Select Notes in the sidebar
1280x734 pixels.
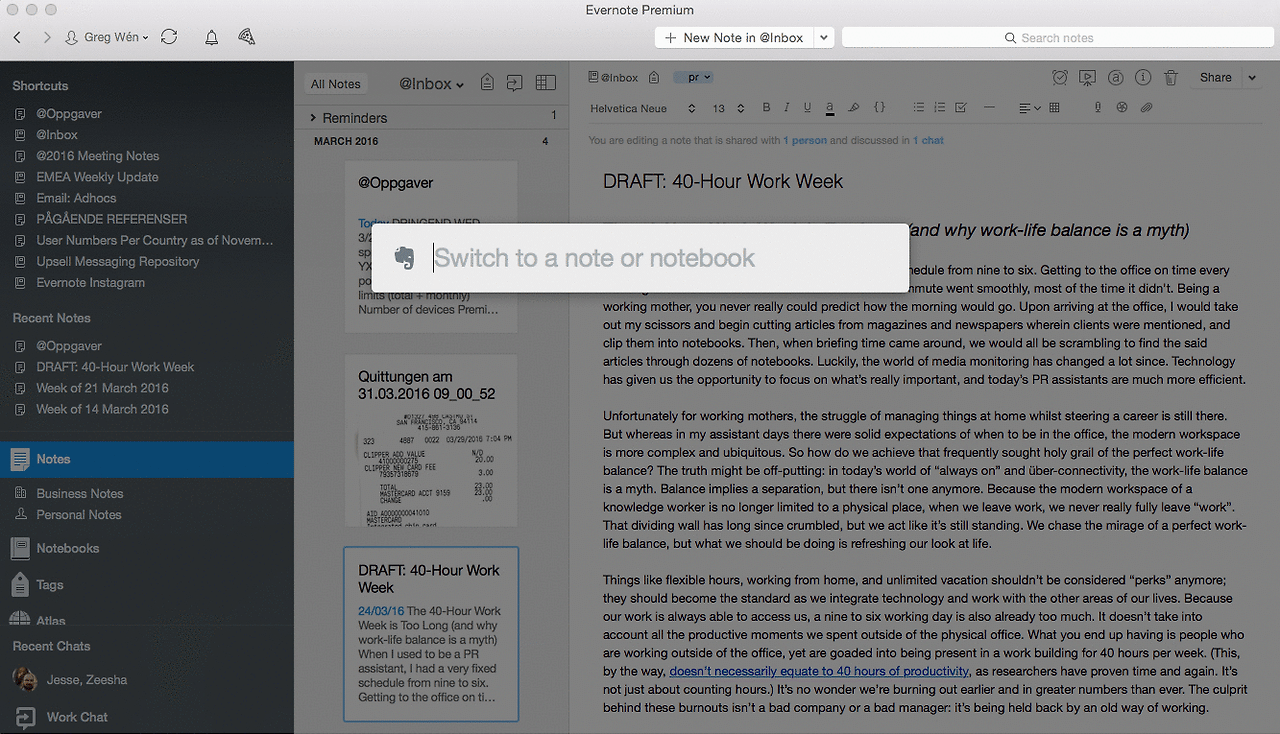pyautogui.click(x=147, y=459)
